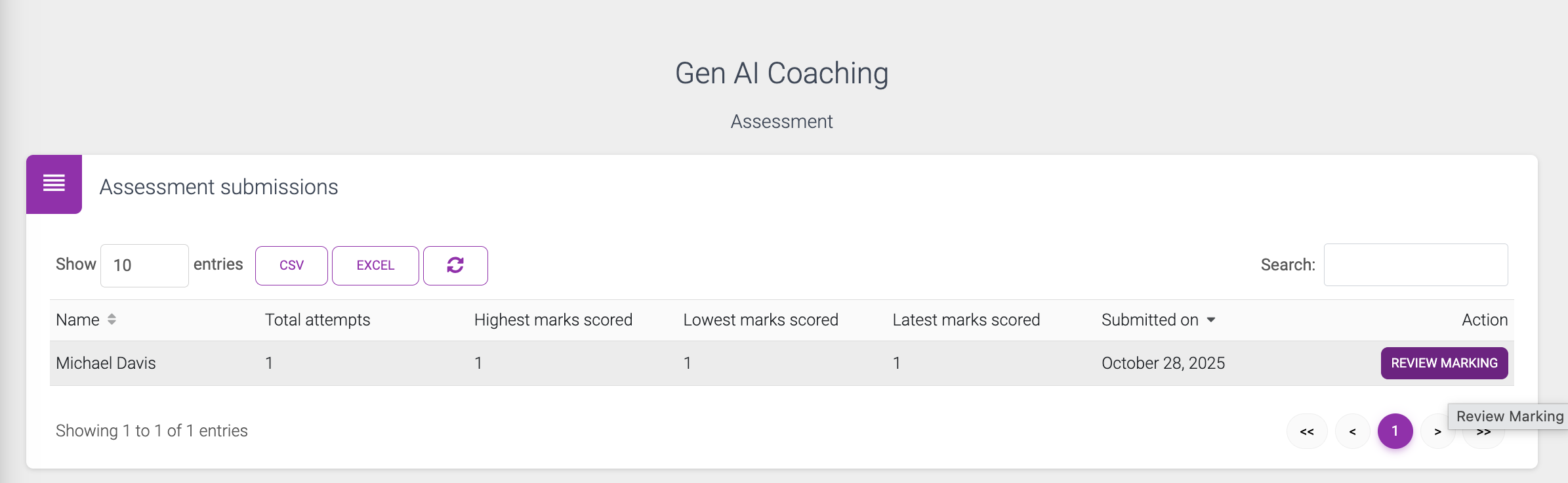The image size is (1568, 483).
Task: Click the October 28, 2025 date cell
Action: [1163, 363]
